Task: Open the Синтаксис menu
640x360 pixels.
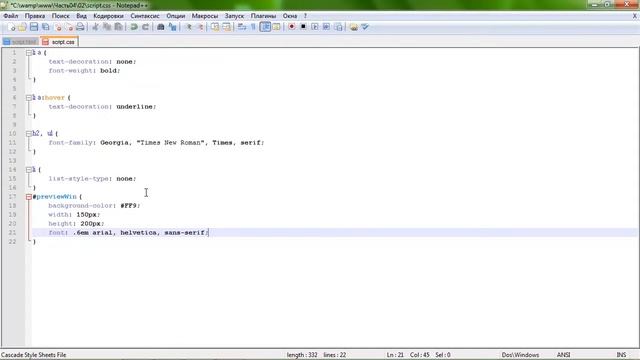Action: click(x=145, y=16)
